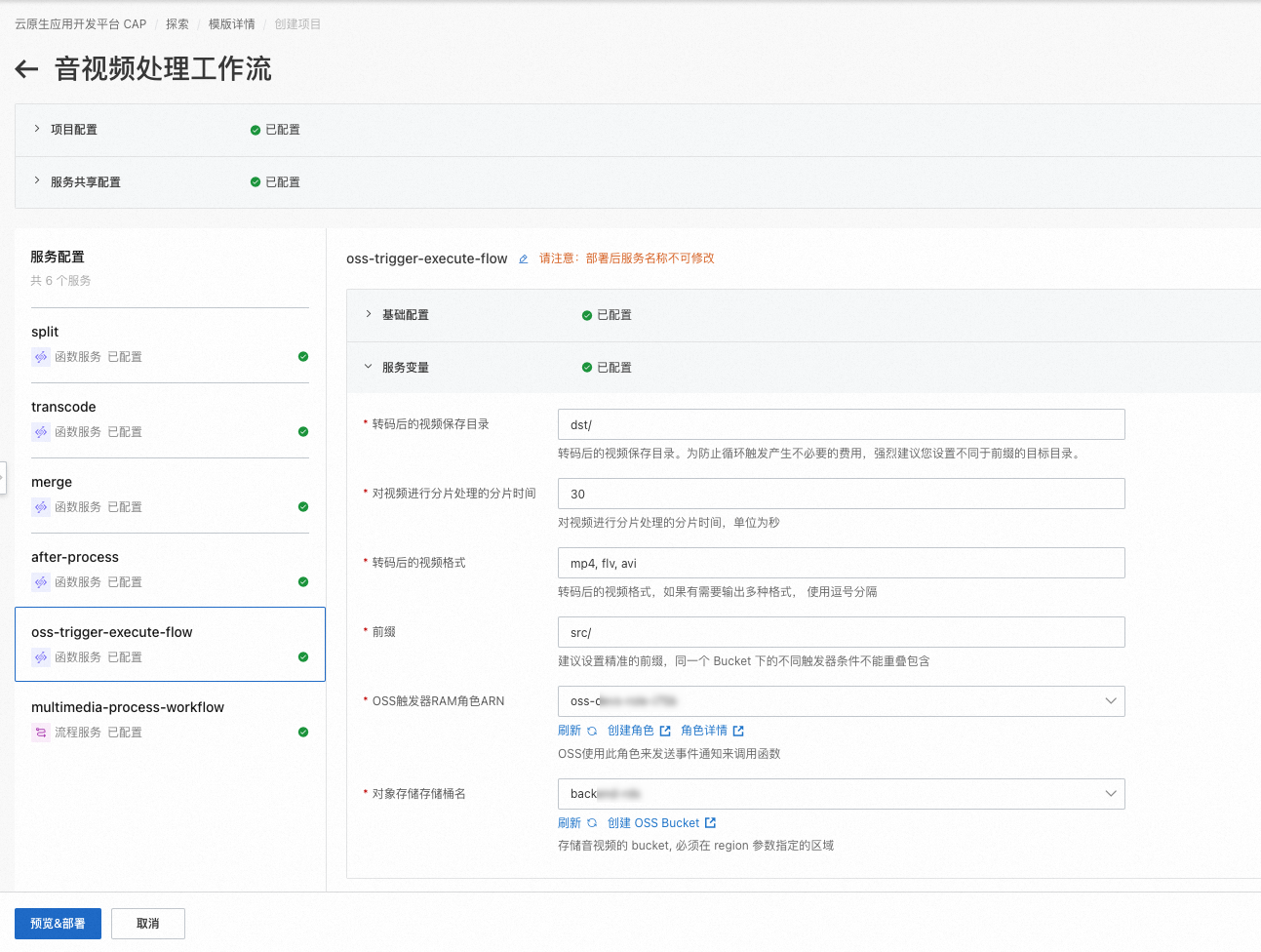Viewport: 1261px width, 952px height.
Task: Click the left edge sidebar collapse handle
Action: coord(3,478)
